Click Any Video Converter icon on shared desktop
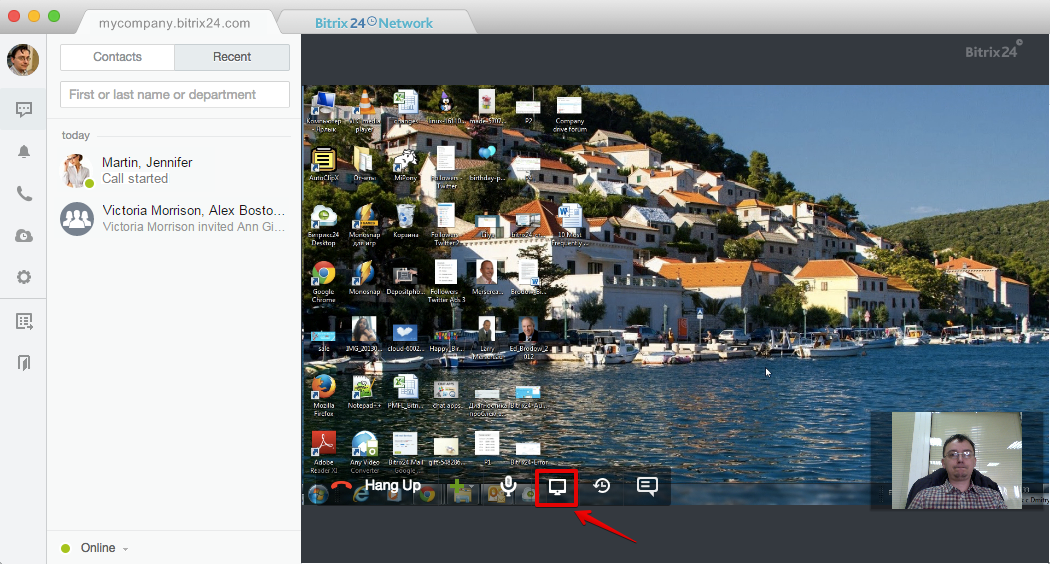The height and width of the screenshot is (564, 1050). (364, 452)
